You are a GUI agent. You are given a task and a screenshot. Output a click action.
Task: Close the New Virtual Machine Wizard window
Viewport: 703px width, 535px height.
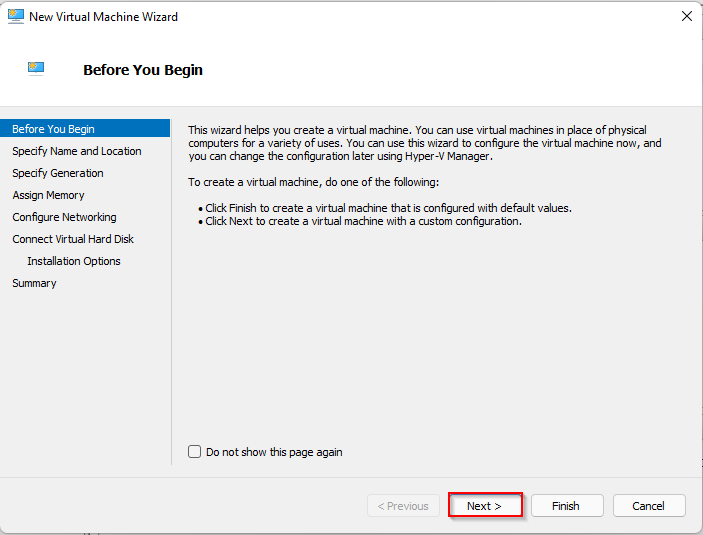coord(686,16)
